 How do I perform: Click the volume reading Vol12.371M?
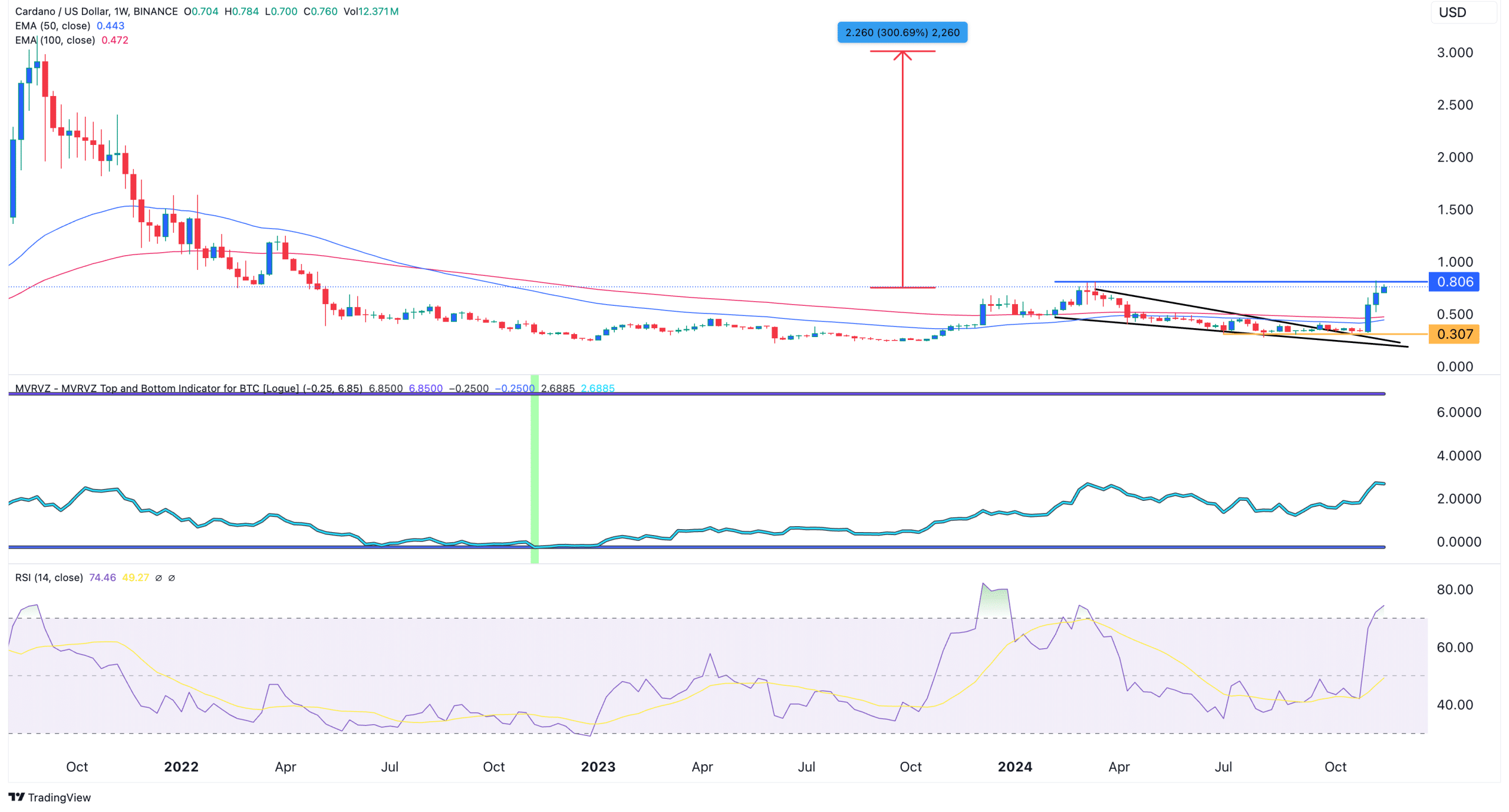coord(371,11)
